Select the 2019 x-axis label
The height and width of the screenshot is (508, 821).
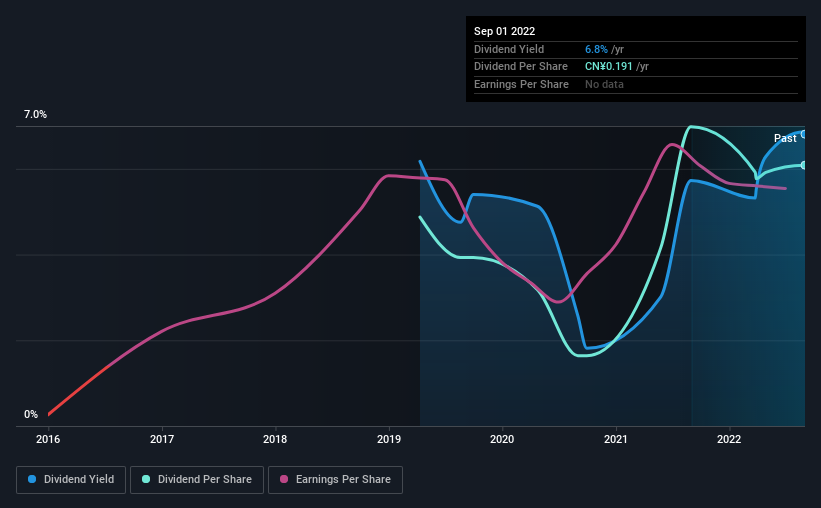pos(389,439)
